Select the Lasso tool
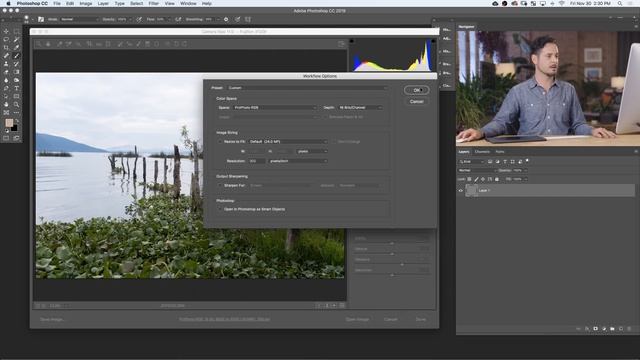This screenshot has width=640, height=360. (x=6, y=40)
